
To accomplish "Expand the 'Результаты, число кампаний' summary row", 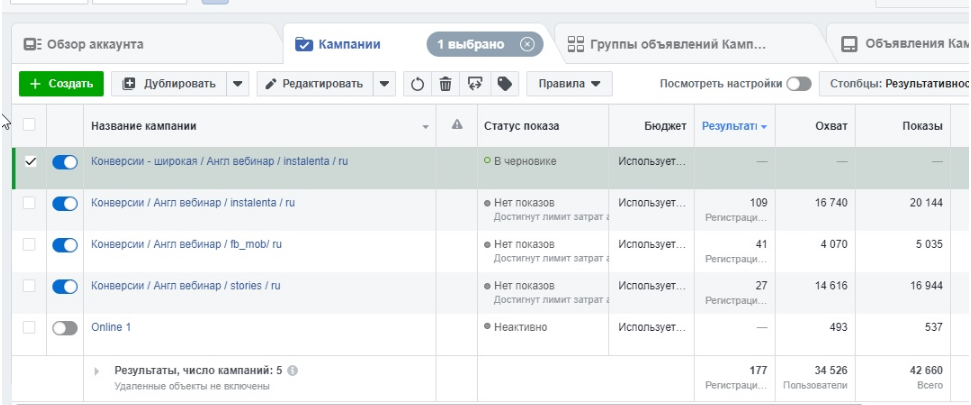I will pyautogui.click(x=97, y=372).
